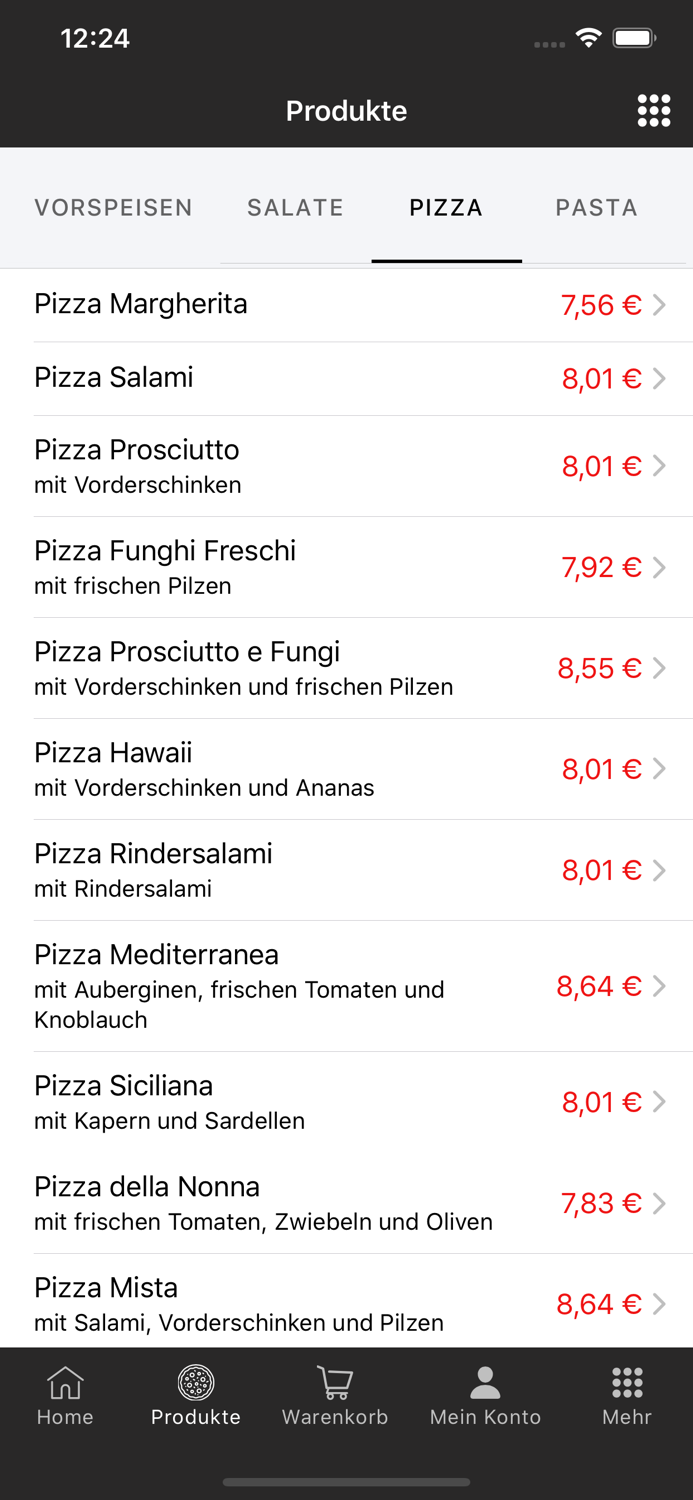Expand Pizza Mediterranea with its disclosure arrow
693x1500 pixels.
point(660,986)
